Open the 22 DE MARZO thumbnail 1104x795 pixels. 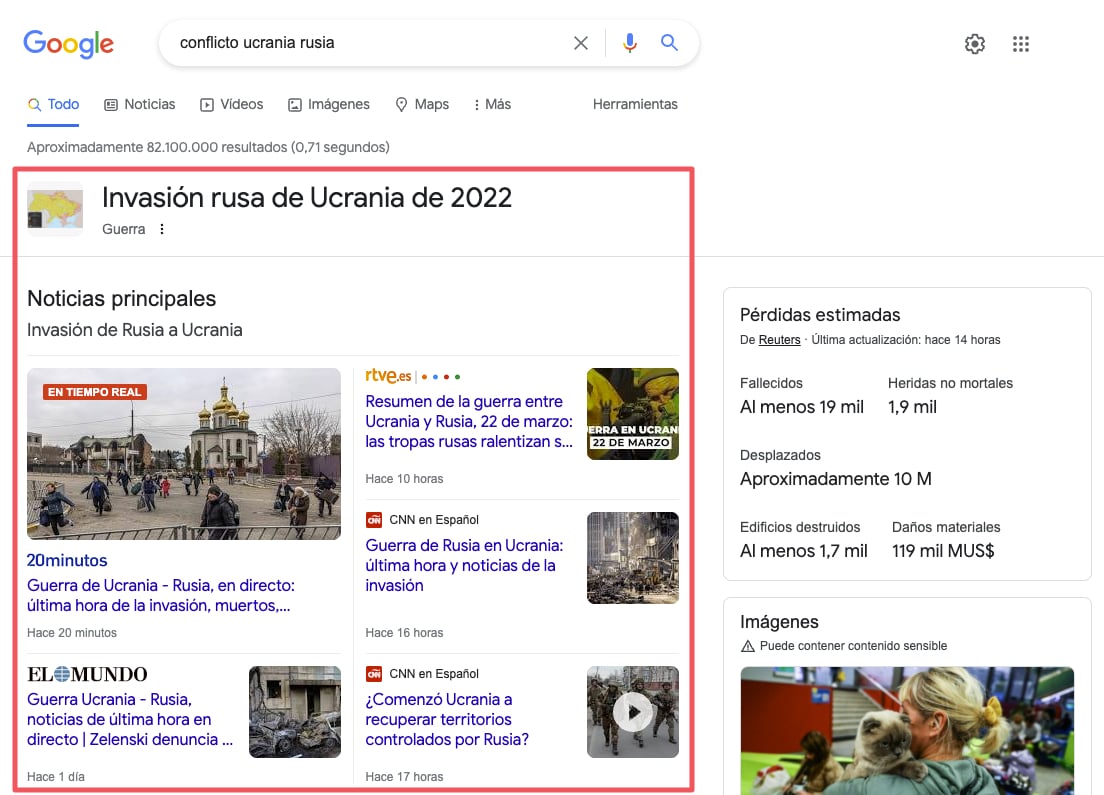(x=633, y=414)
